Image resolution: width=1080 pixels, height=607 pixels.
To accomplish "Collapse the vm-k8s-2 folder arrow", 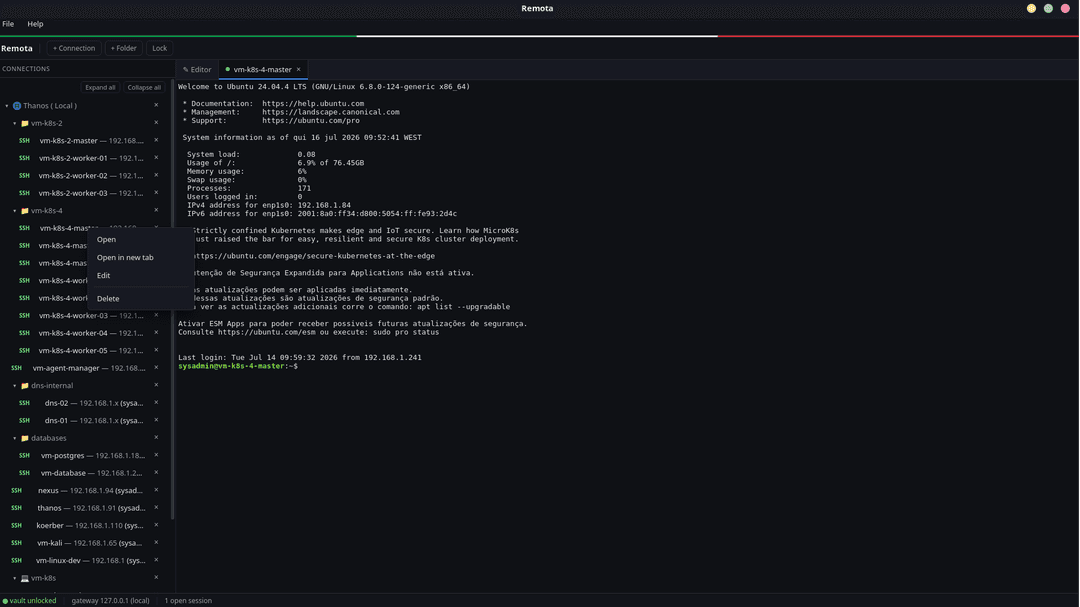I will coord(14,123).
